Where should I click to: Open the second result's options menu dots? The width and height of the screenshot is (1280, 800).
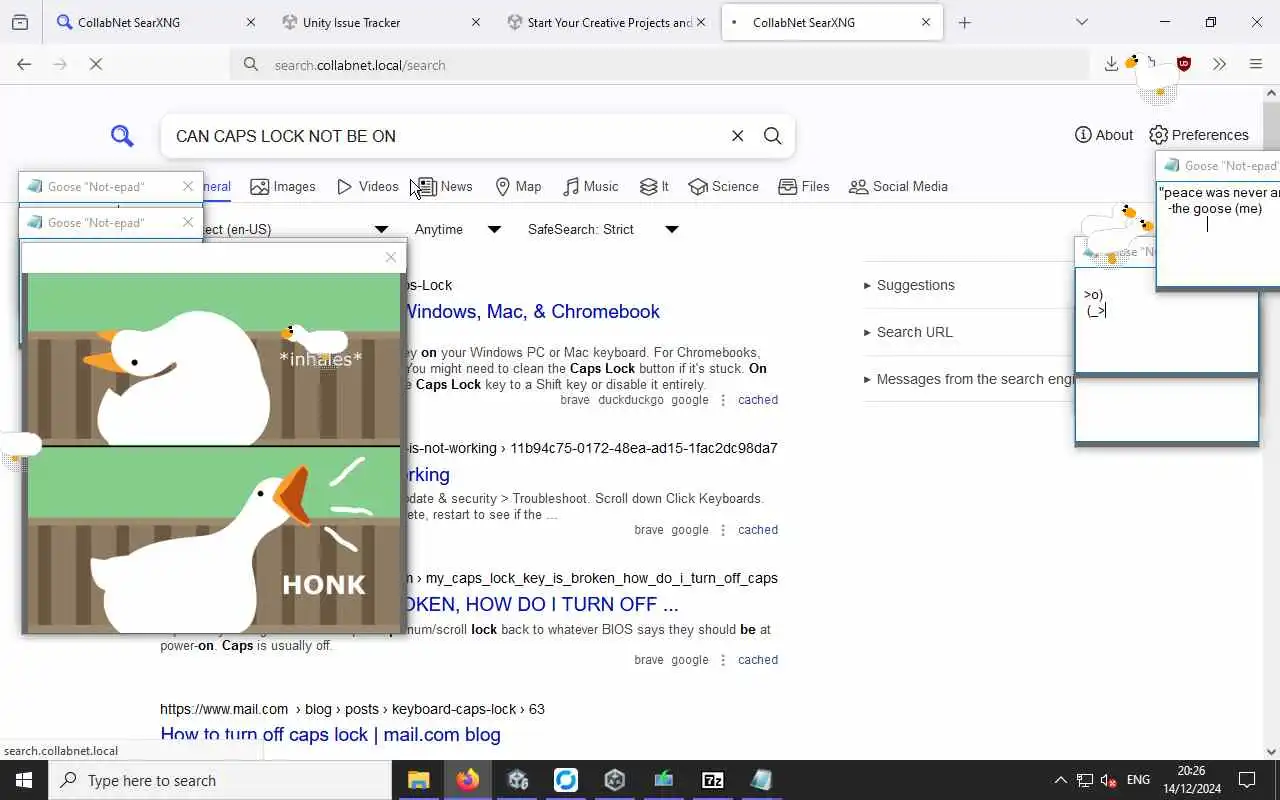[x=723, y=530]
